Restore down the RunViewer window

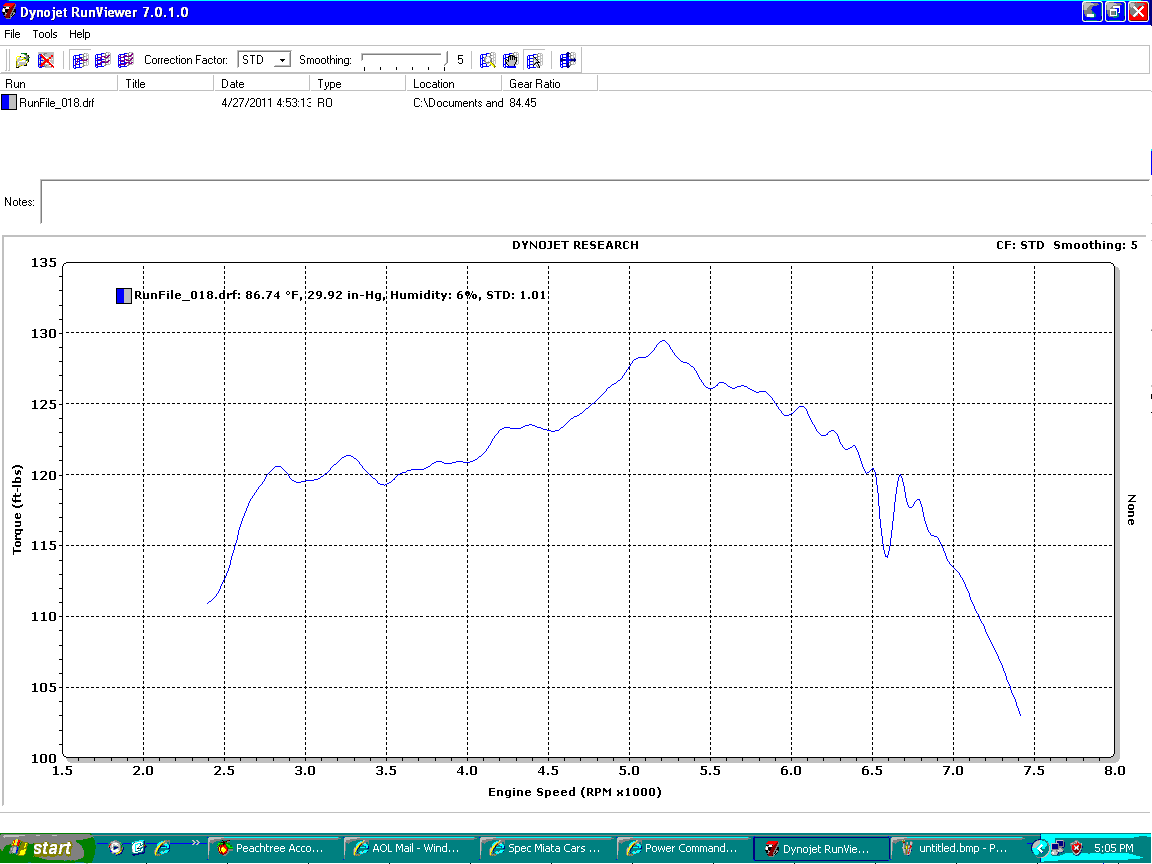[1115, 12]
